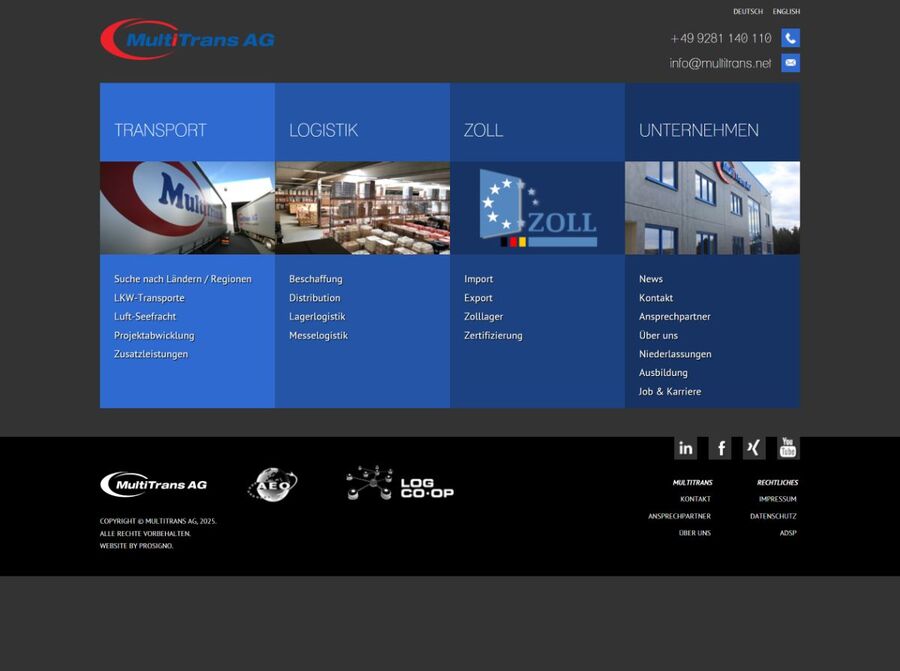Open the YouTube social icon
Viewport: 900px width, 671px height.
tap(788, 448)
